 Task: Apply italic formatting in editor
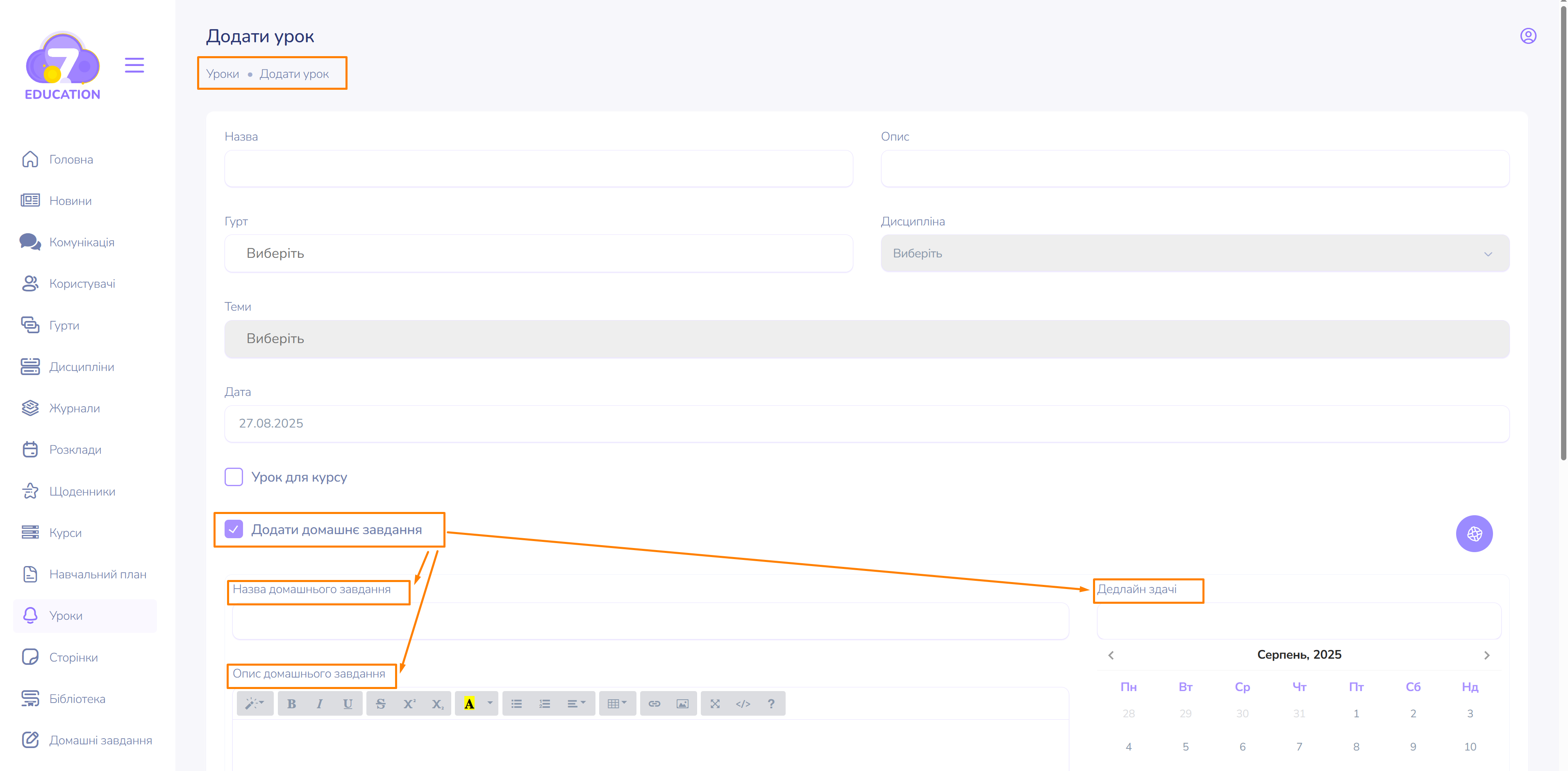coord(320,703)
